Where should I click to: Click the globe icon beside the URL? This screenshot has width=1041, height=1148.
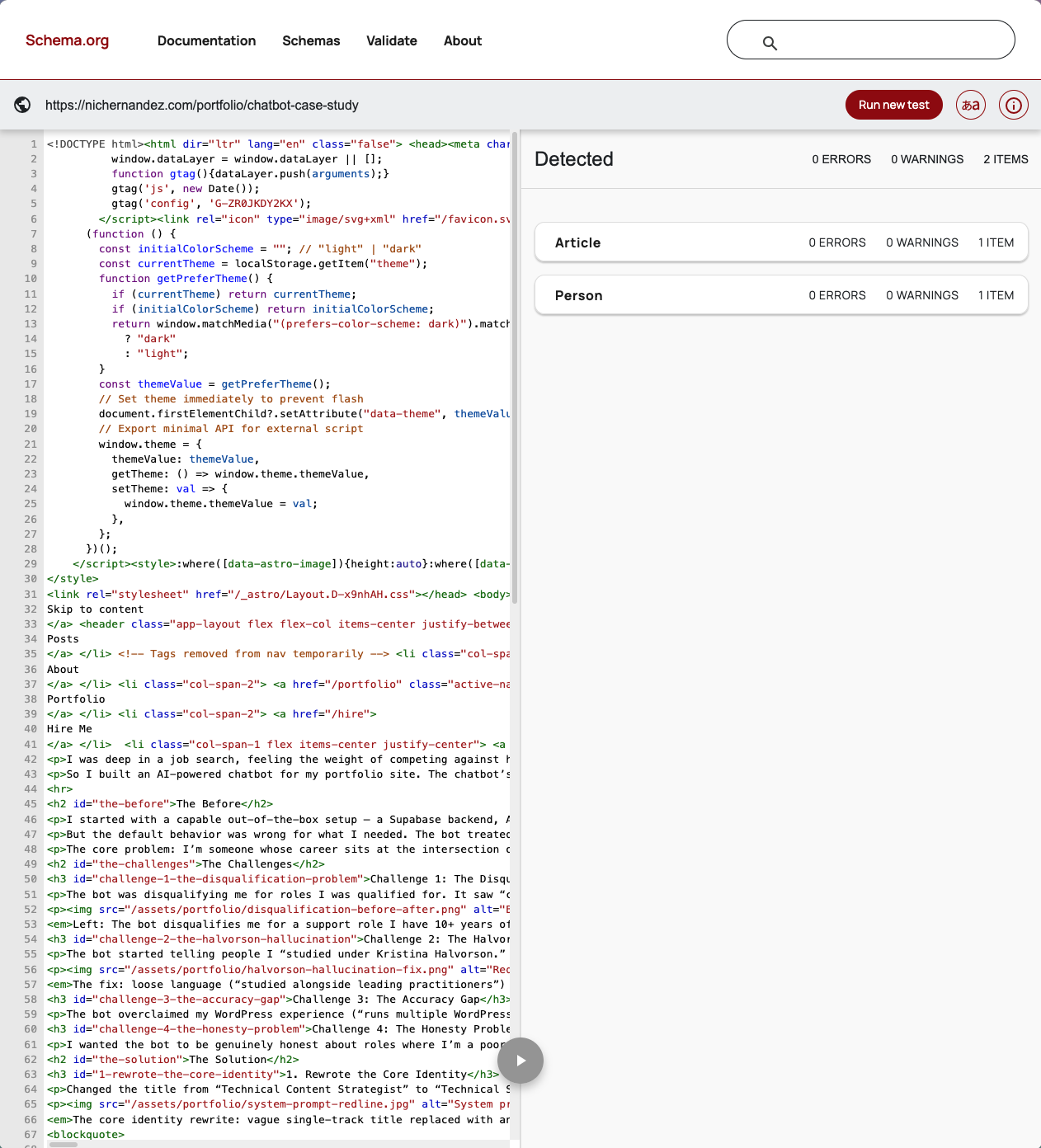point(22,105)
